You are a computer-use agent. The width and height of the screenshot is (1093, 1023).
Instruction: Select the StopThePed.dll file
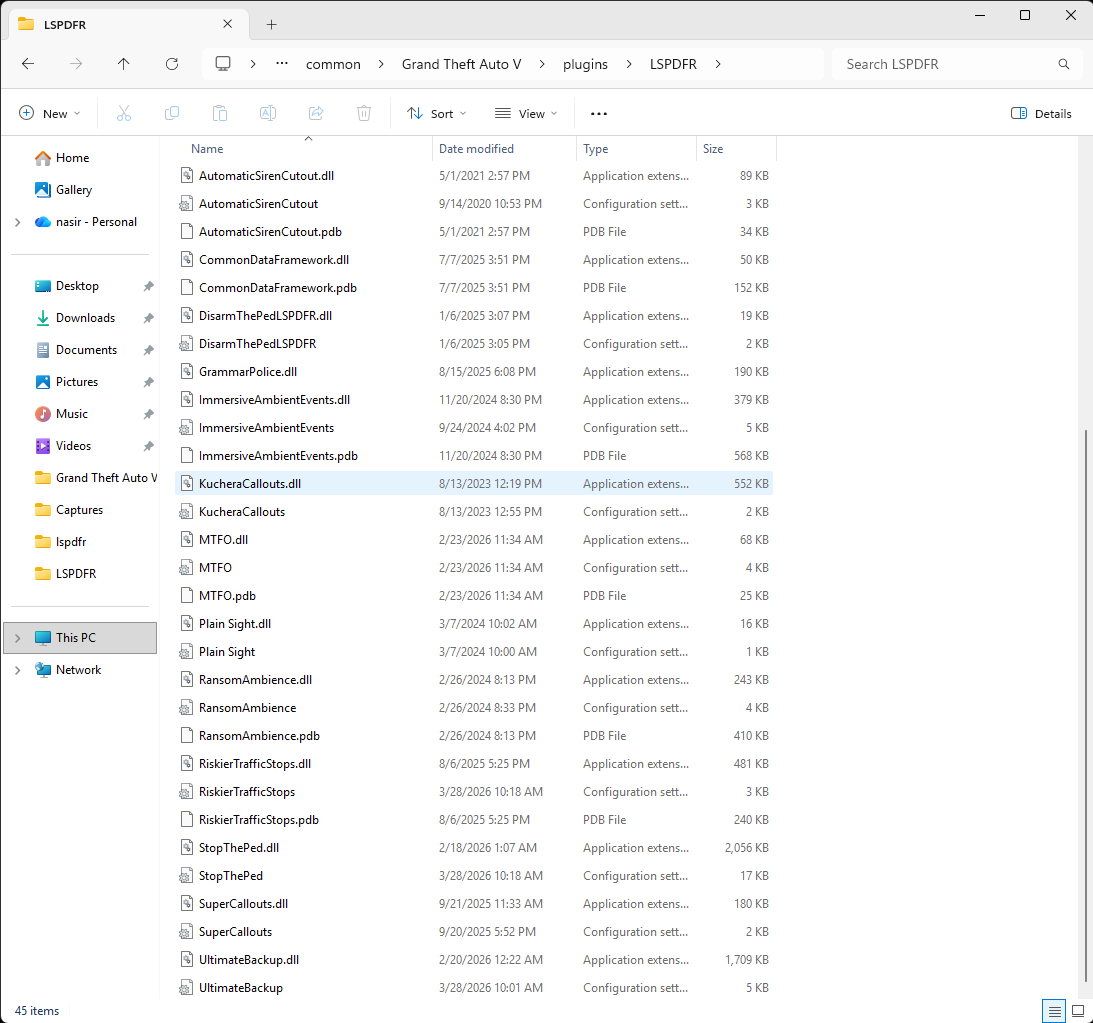tap(239, 848)
